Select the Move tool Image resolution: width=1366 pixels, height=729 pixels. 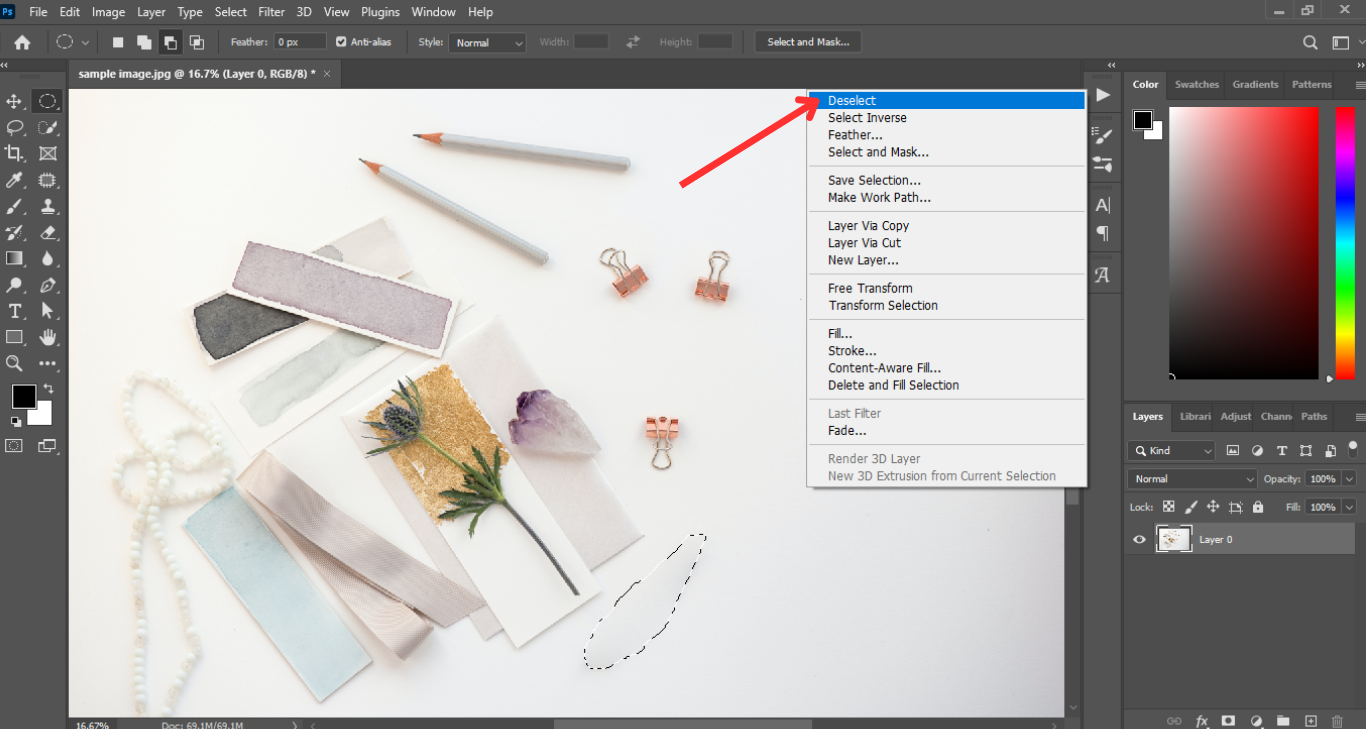pyautogui.click(x=15, y=101)
